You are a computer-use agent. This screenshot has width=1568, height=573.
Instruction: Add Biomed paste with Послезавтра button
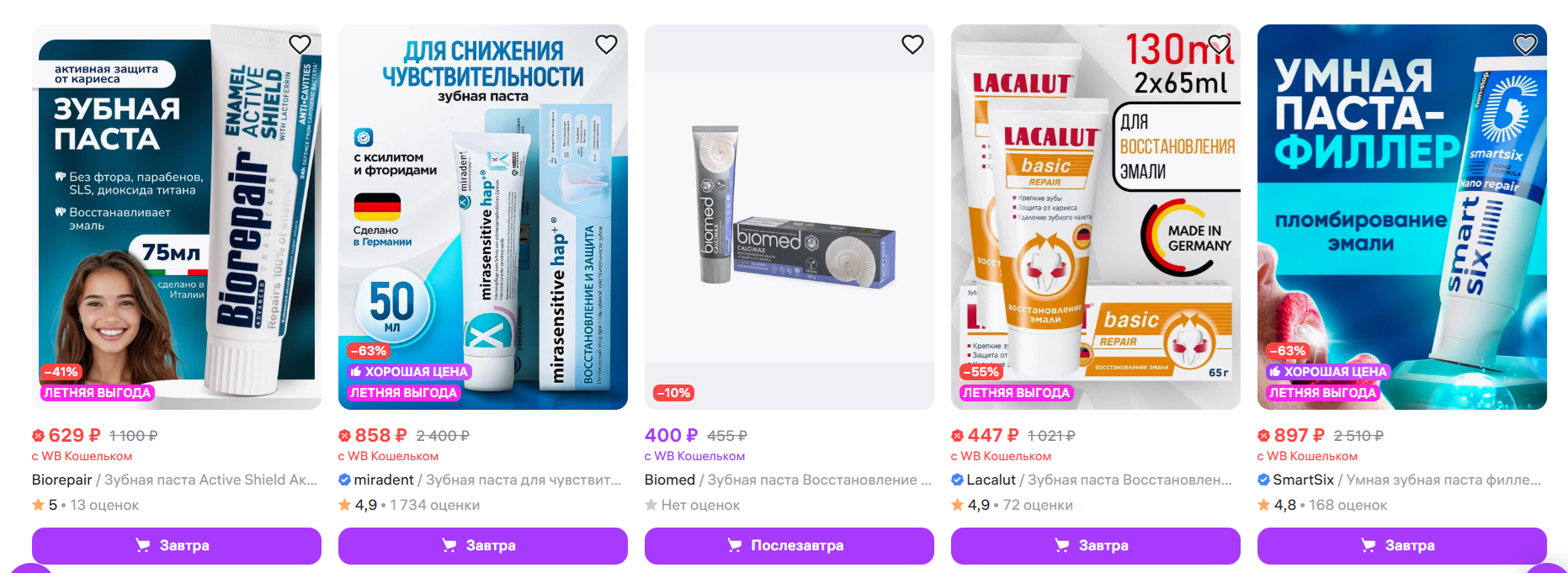pyautogui.click(x=789, y=545)
